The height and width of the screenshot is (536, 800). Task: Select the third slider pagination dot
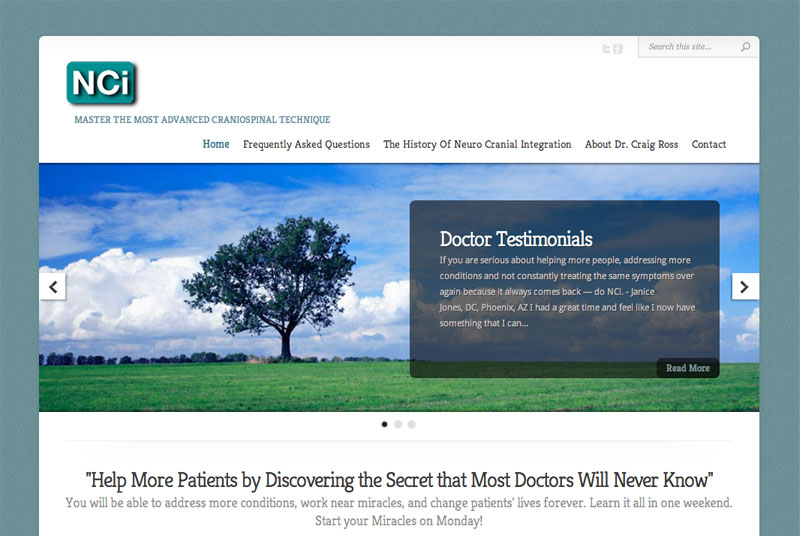tap(411, 424)
